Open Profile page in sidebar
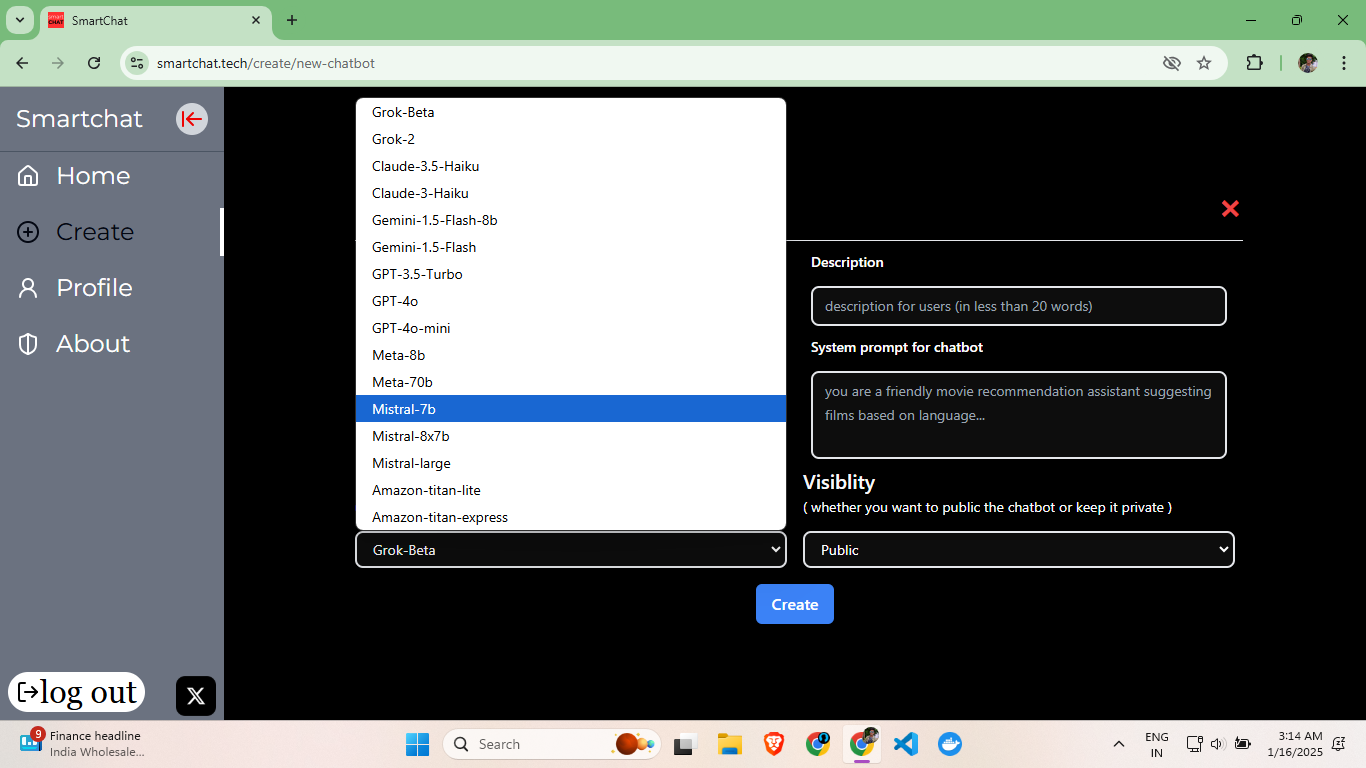This screenshot has height=768, width=1366. (94, 288)
